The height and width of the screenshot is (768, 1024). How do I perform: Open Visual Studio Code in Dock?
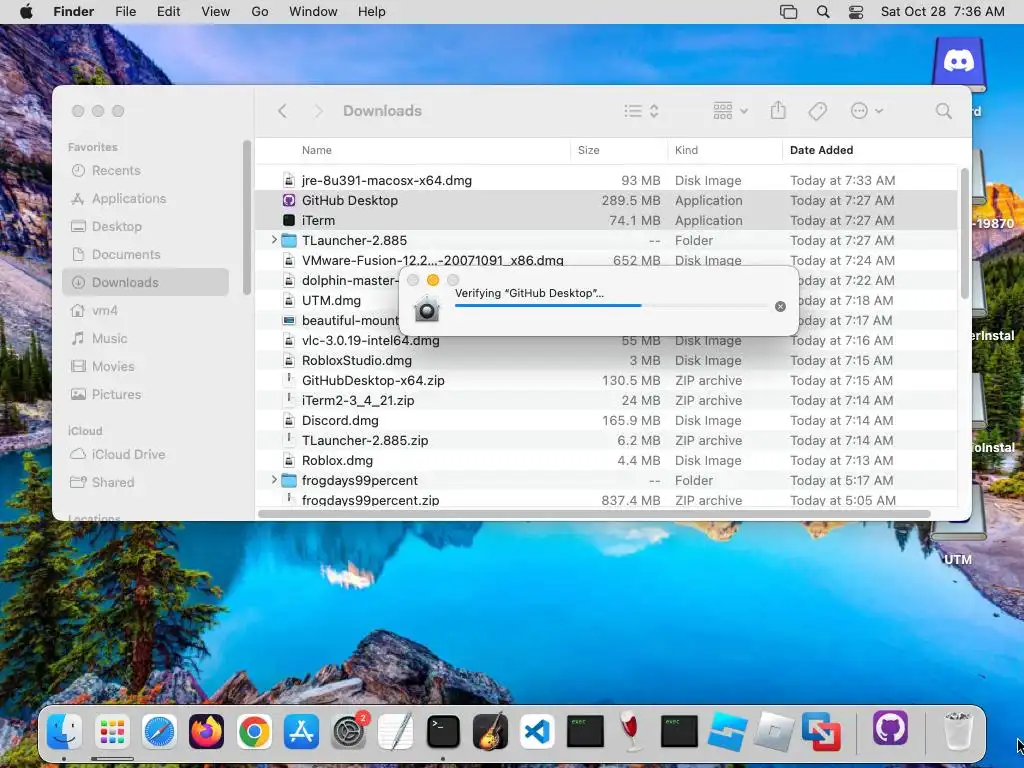click(537, 731)
